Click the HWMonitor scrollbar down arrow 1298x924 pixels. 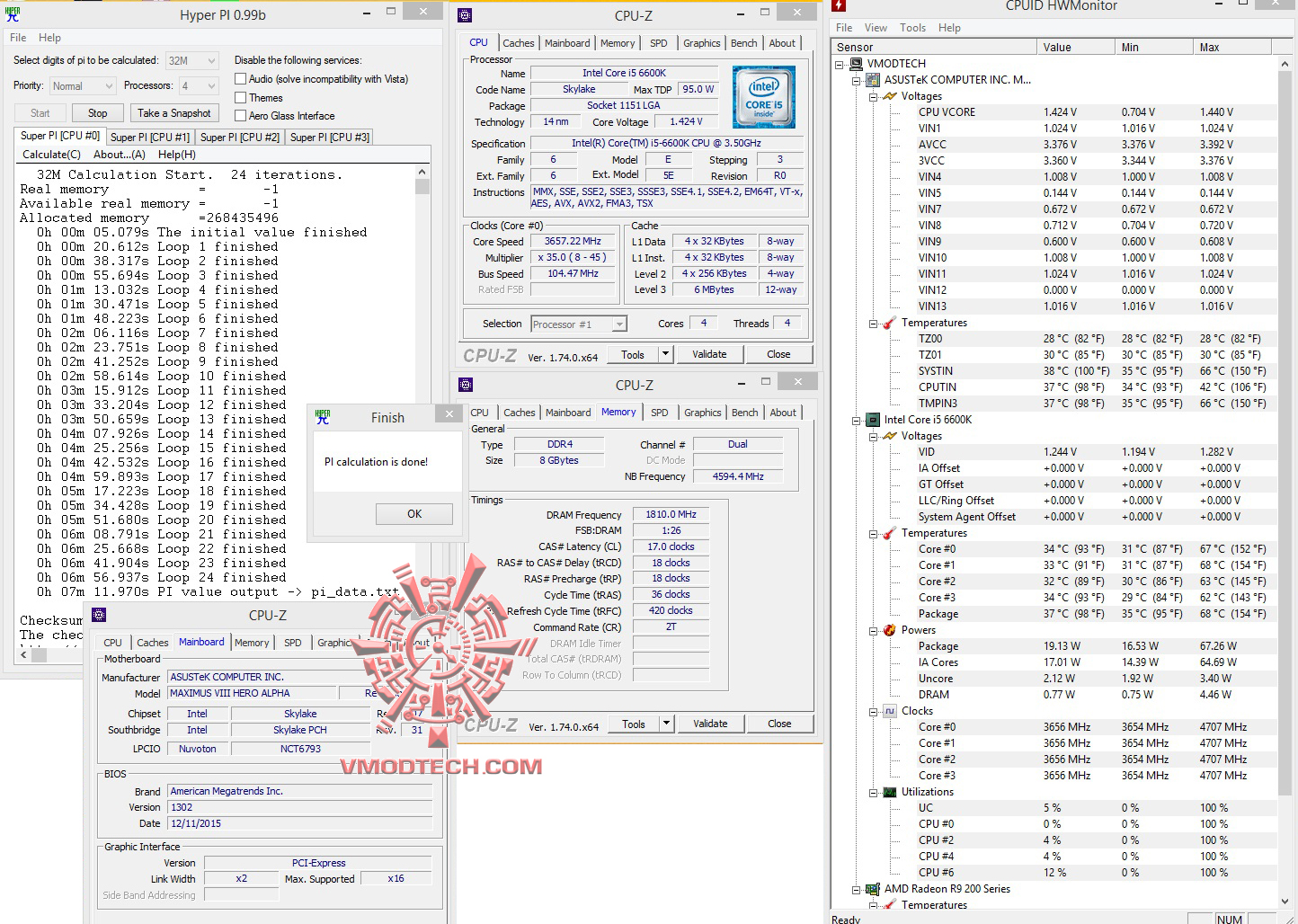point(1285,902)
